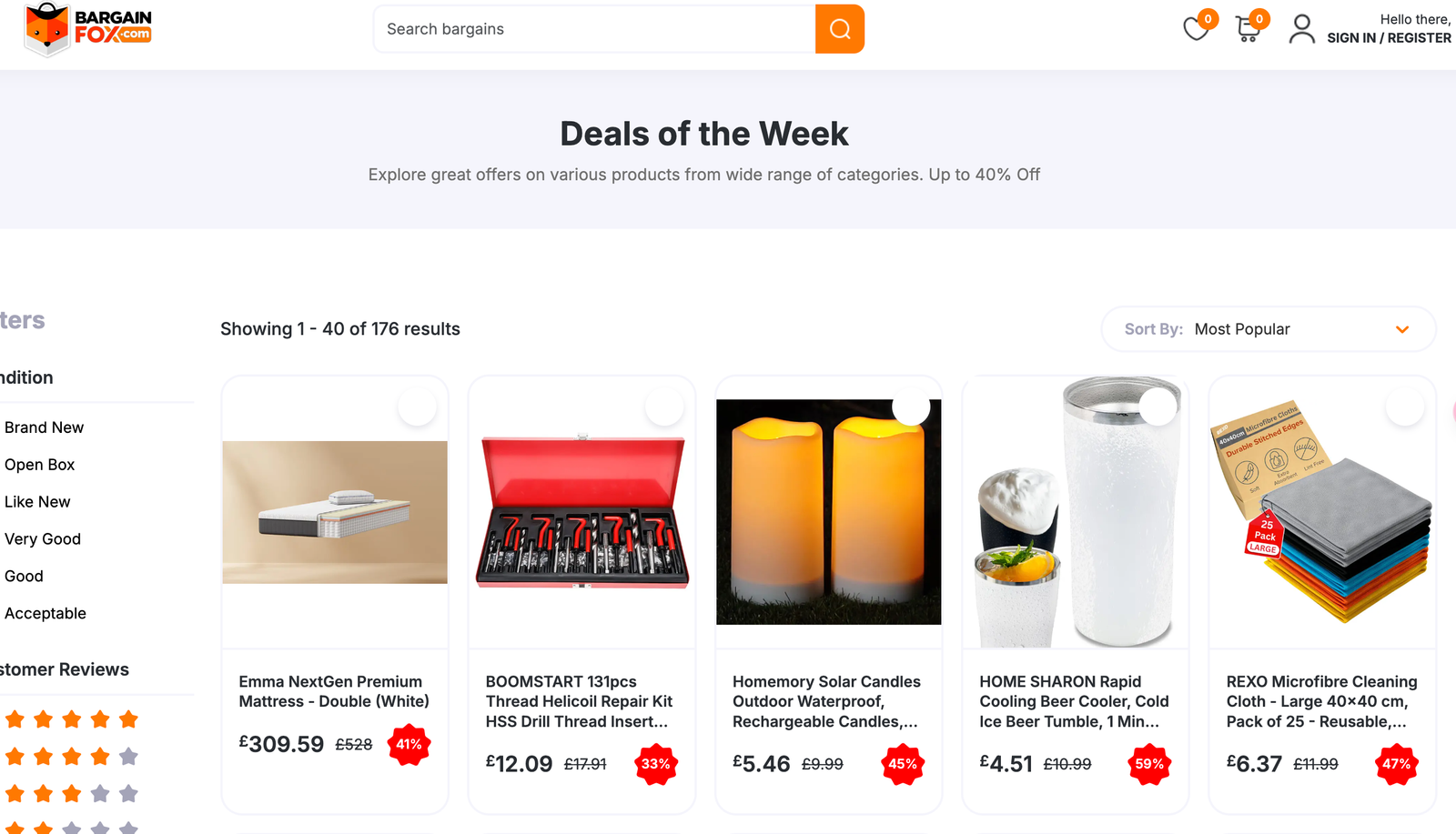Filter by Open Box condition
This screenshot has width=1456, height=834.
click(x=39, y=465)
